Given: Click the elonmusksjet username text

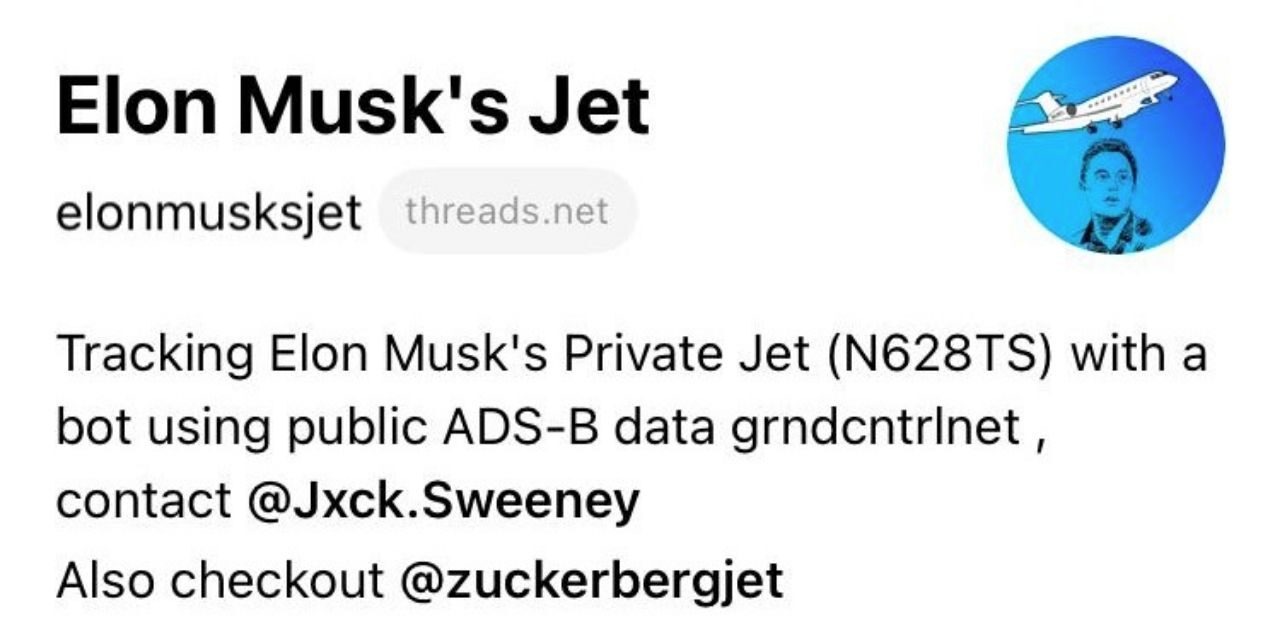Looking at the screenshot, I should [209, 213].
